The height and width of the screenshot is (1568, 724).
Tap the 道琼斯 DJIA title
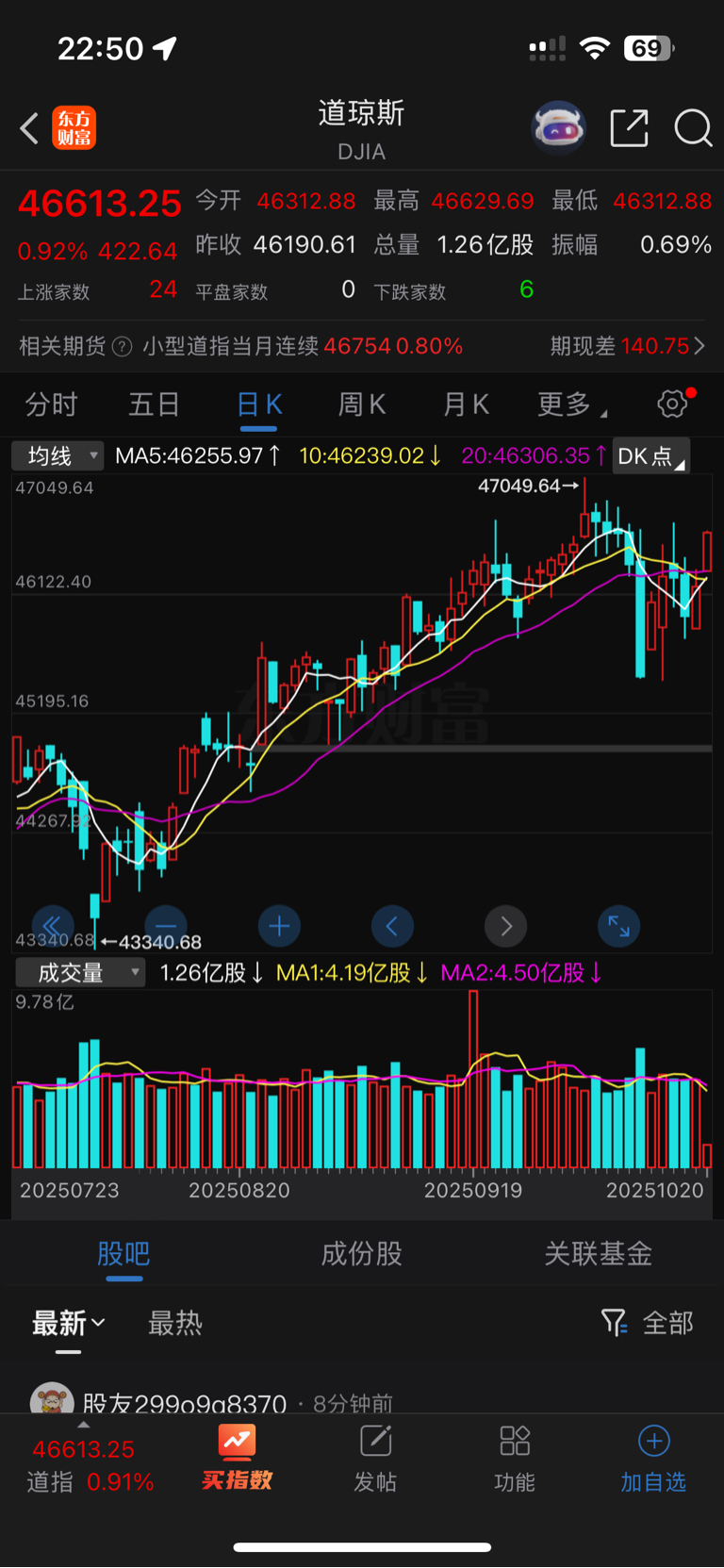click(x=362, y=129)
